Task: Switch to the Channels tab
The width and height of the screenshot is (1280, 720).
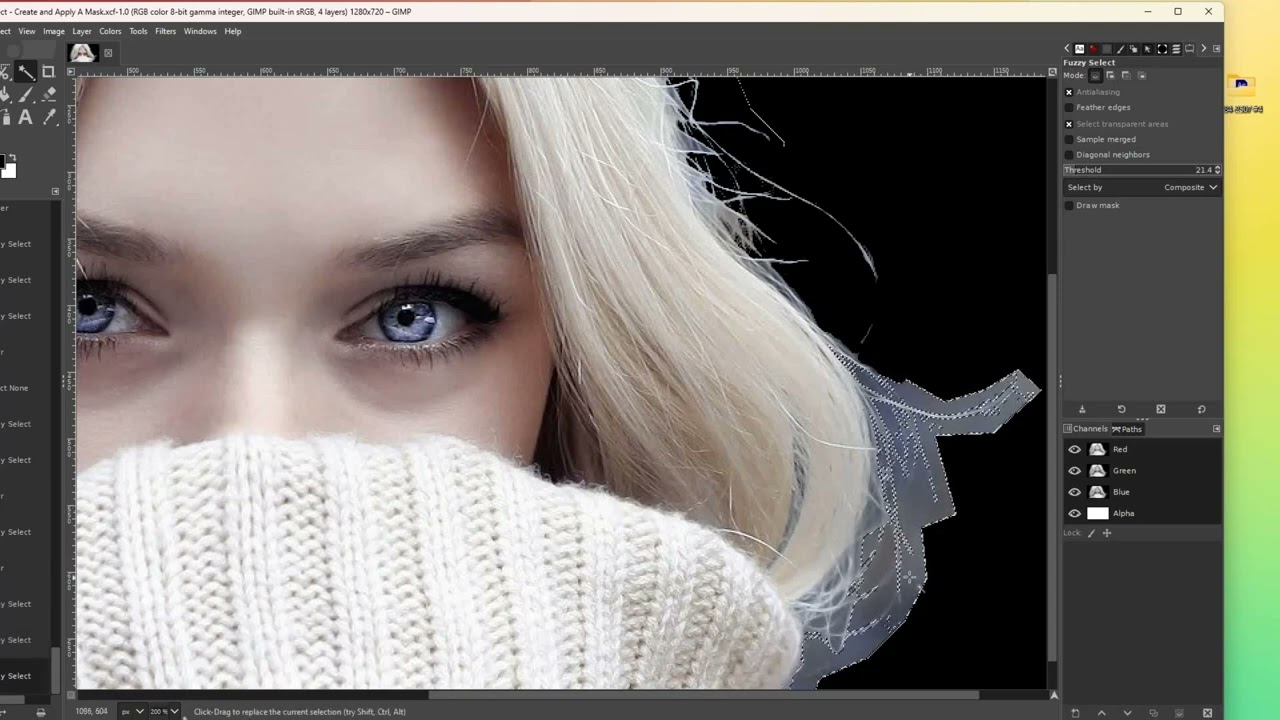Action: (1086, 429)
